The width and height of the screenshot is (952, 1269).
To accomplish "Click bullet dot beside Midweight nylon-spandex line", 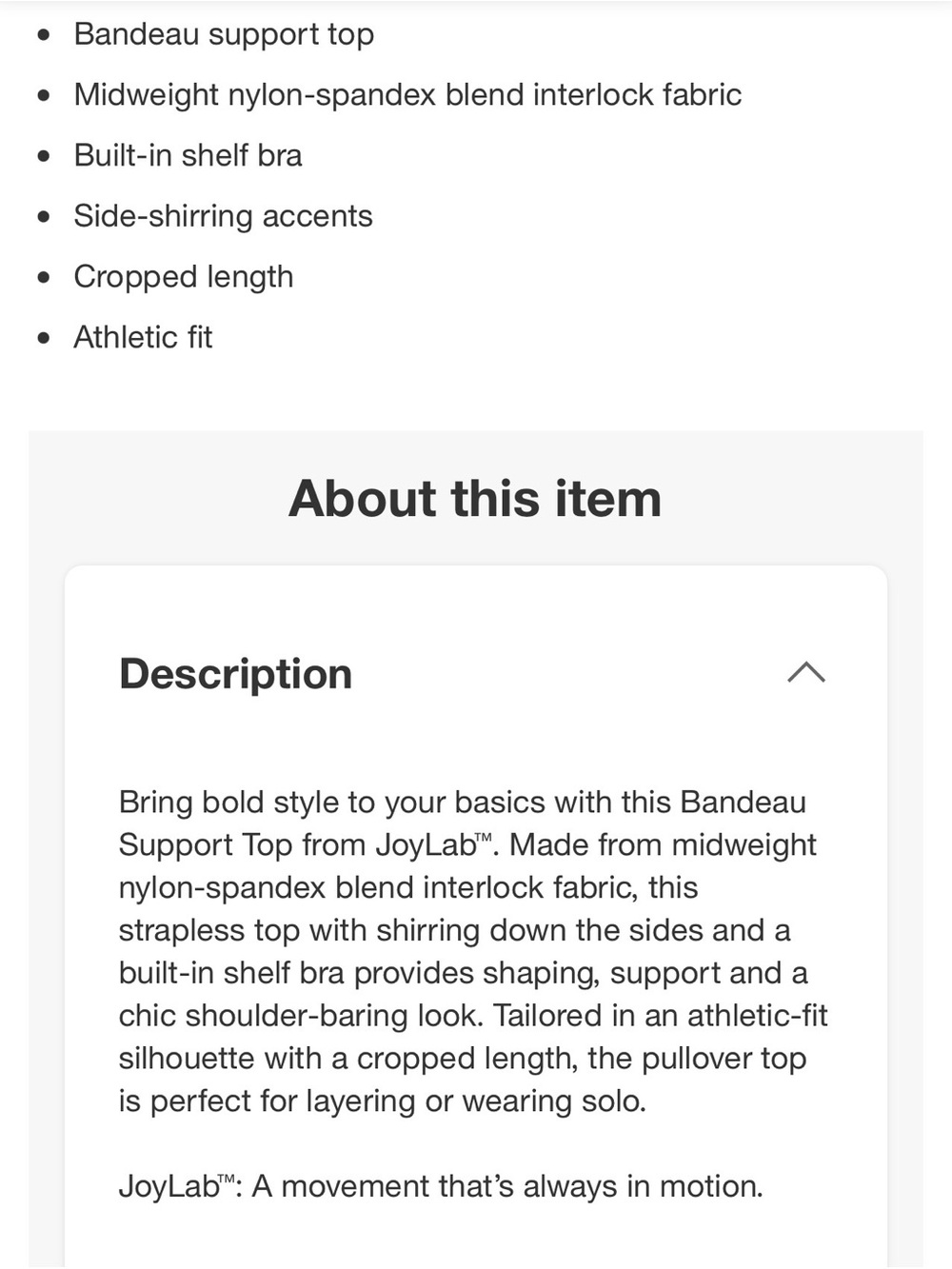I will tap(43, 96).
